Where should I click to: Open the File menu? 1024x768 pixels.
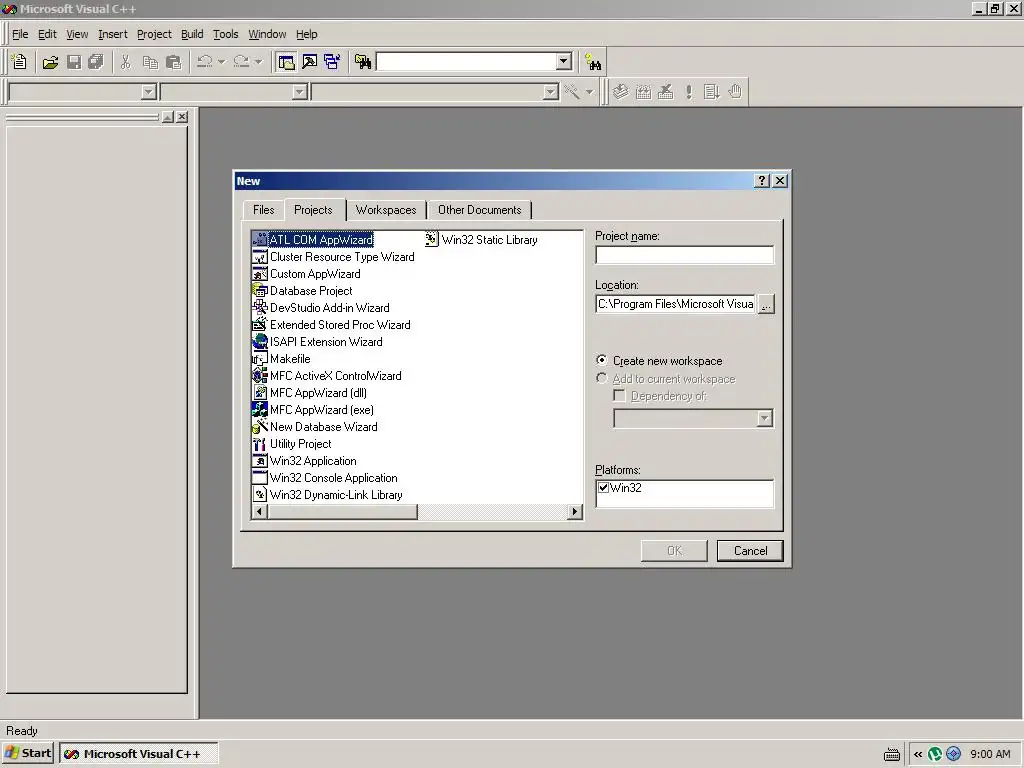[x=20, y=34]
